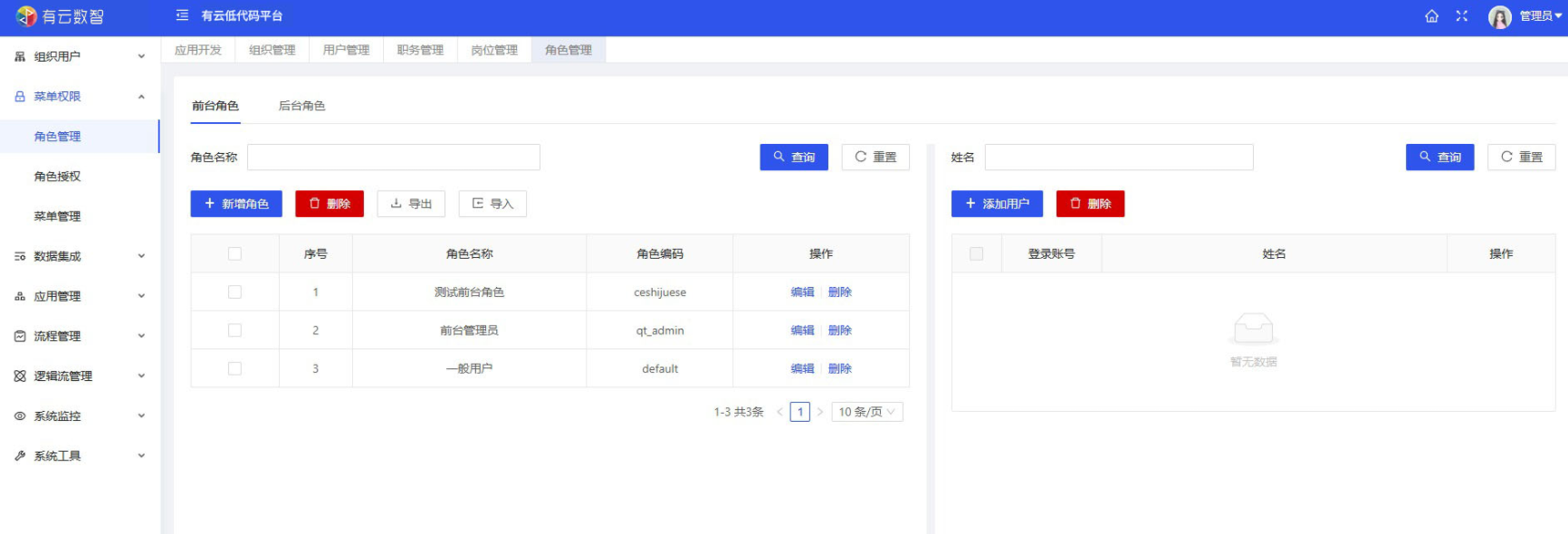1568x534 pixels.
Task: Click the 流程管理 sidebar icon
Action: 20,337
